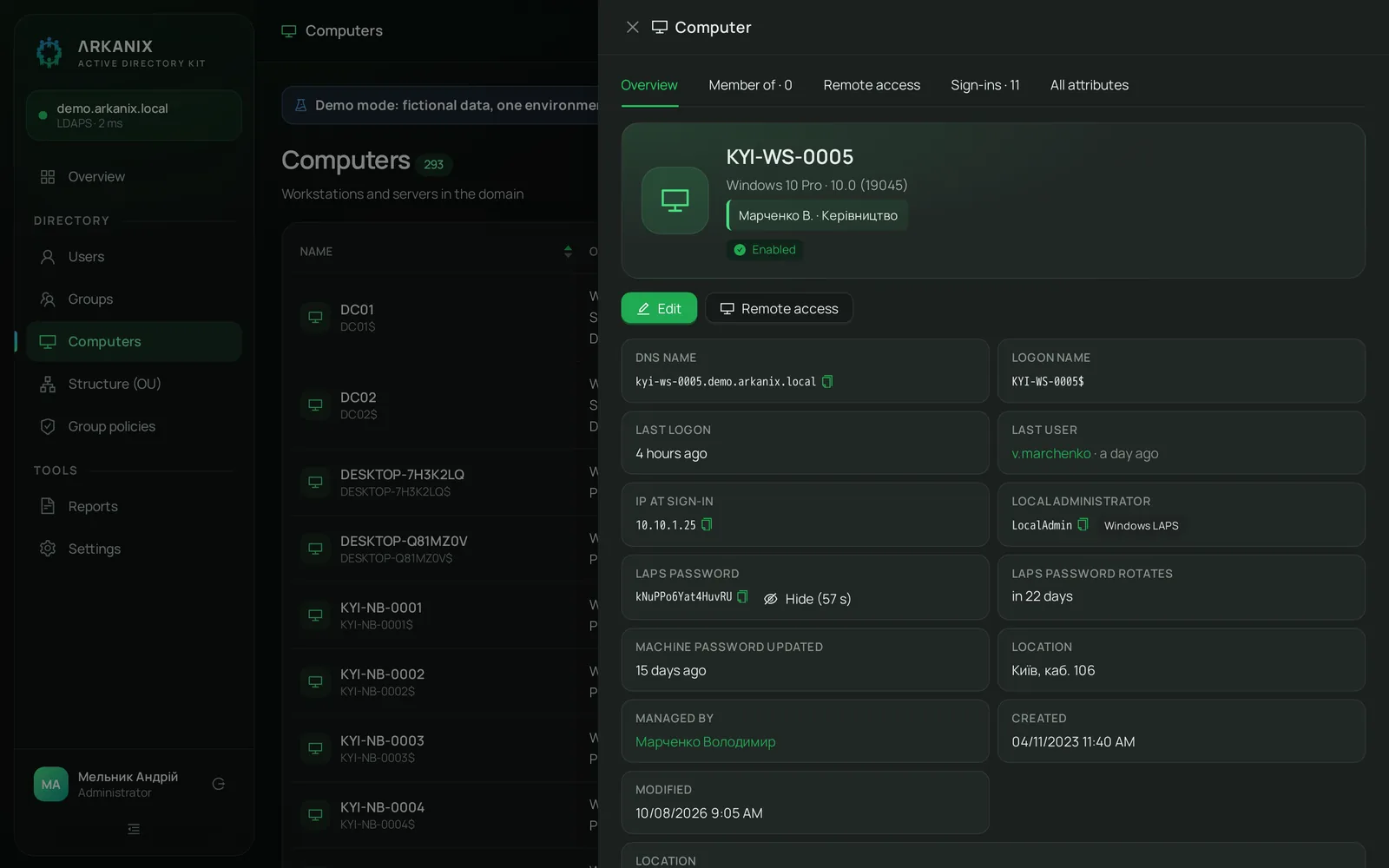Switch to the Sign-ins tab

tap(985, 85)
